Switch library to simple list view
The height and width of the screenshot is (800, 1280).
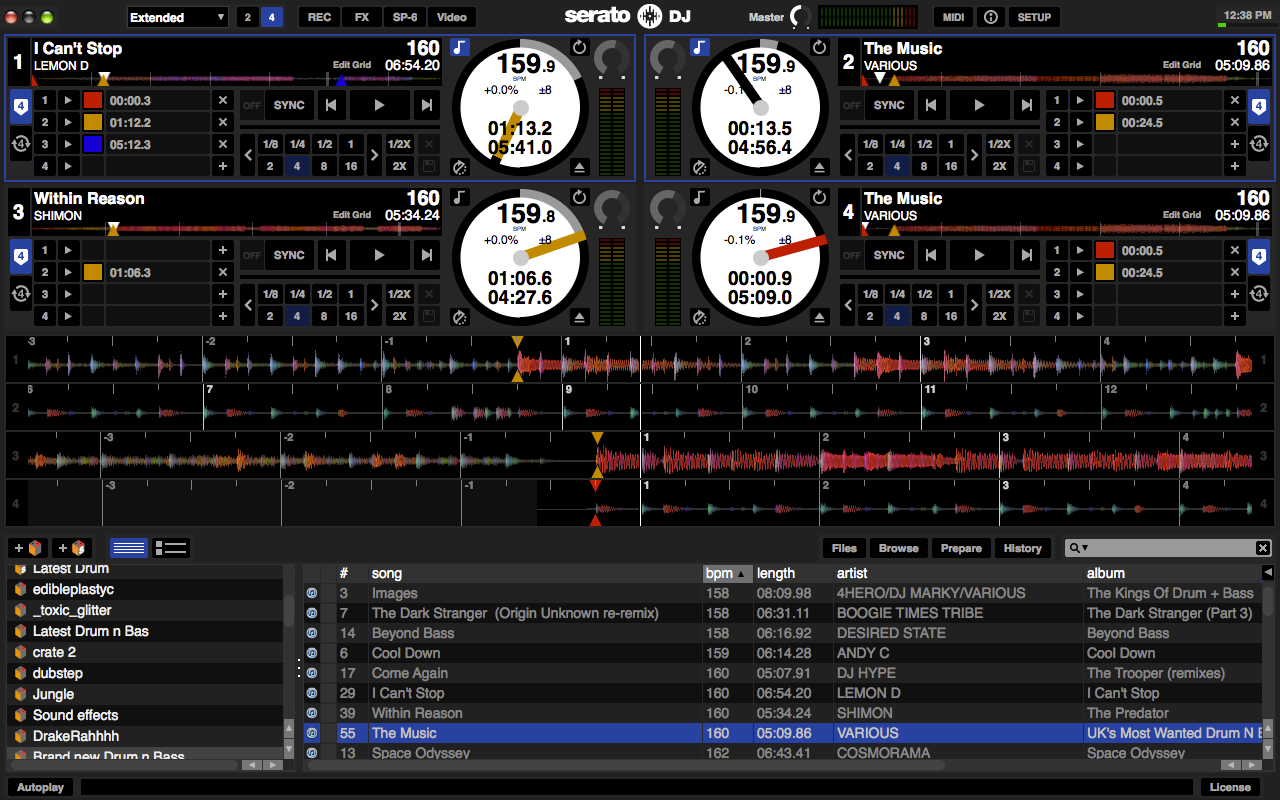(x=129, y=548)
